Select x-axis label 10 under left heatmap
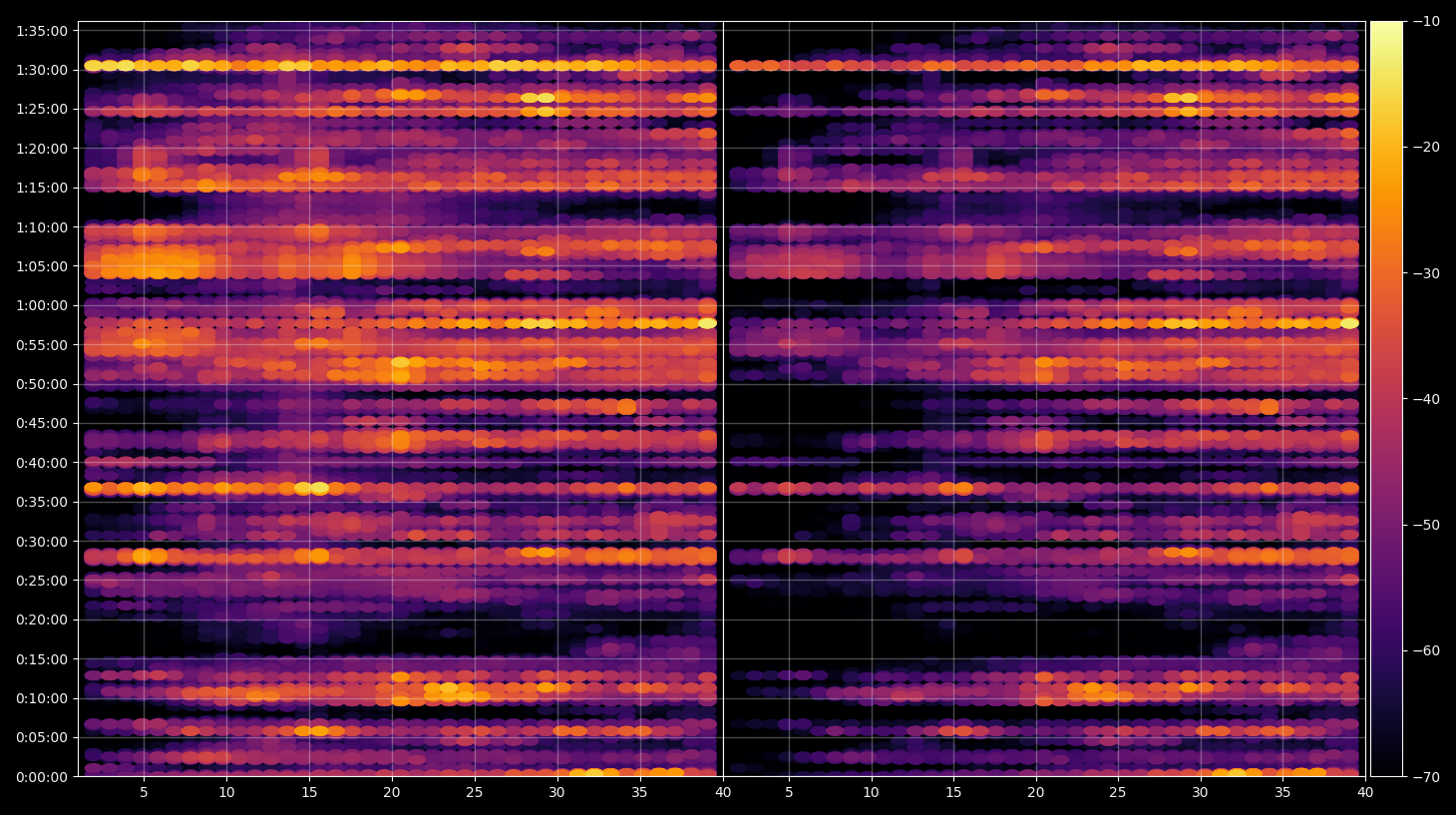 [x=226, y=793]
